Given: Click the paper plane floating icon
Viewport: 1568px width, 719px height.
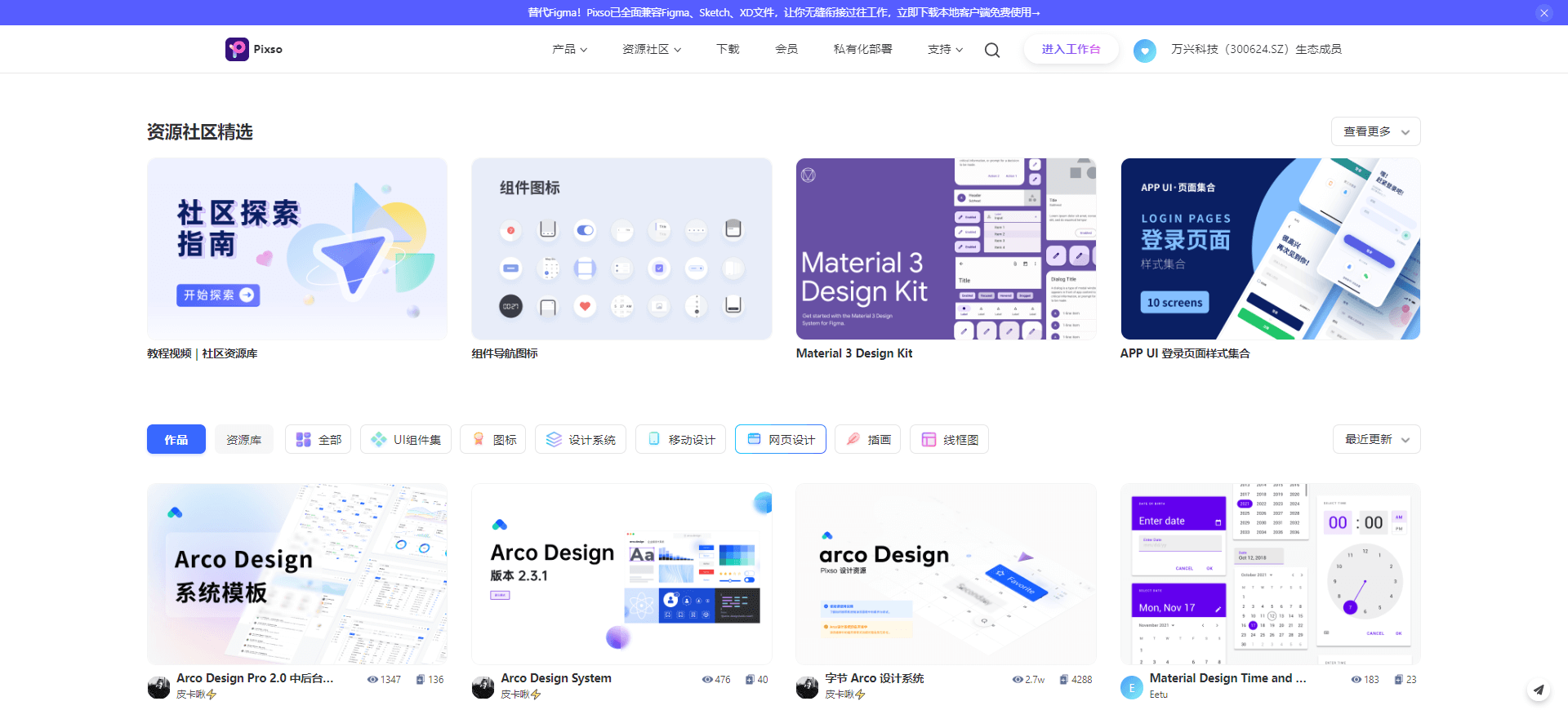Looking at the screenshot, I should pyautogui.click(x=1539, y=690).
